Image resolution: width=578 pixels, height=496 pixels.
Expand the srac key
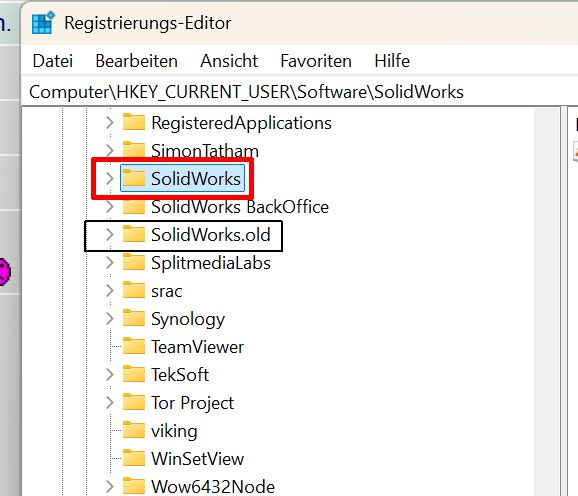pyautogui.click(x=109, y=291)
